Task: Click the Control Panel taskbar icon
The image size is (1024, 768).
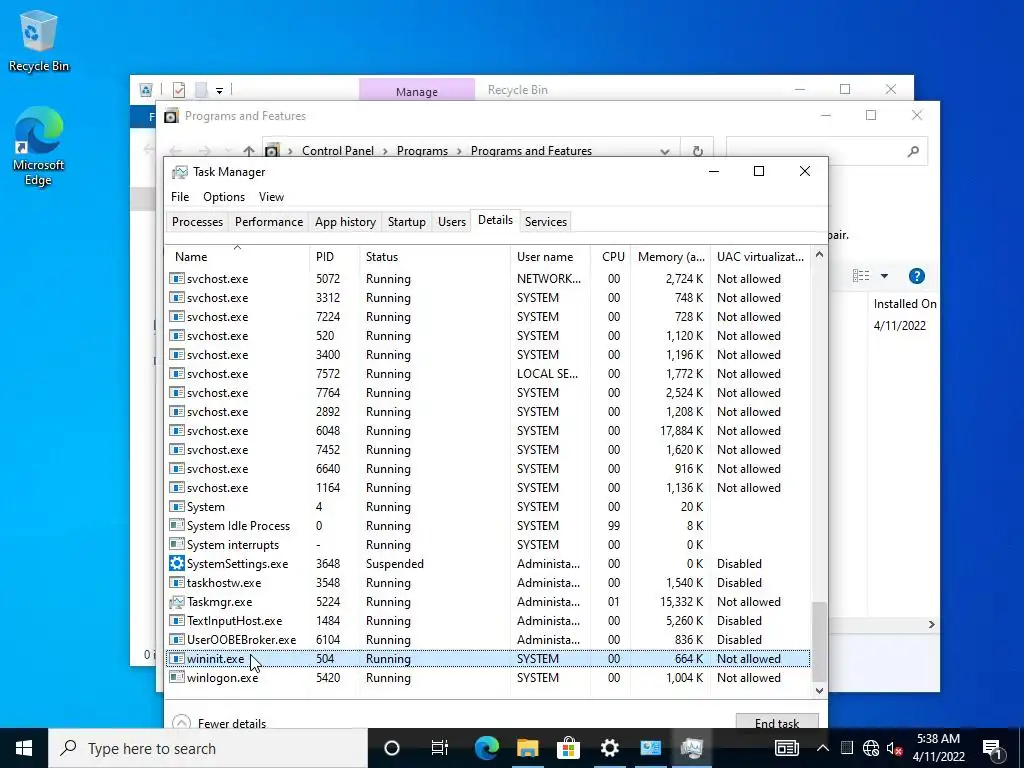Action: point(650,748)
